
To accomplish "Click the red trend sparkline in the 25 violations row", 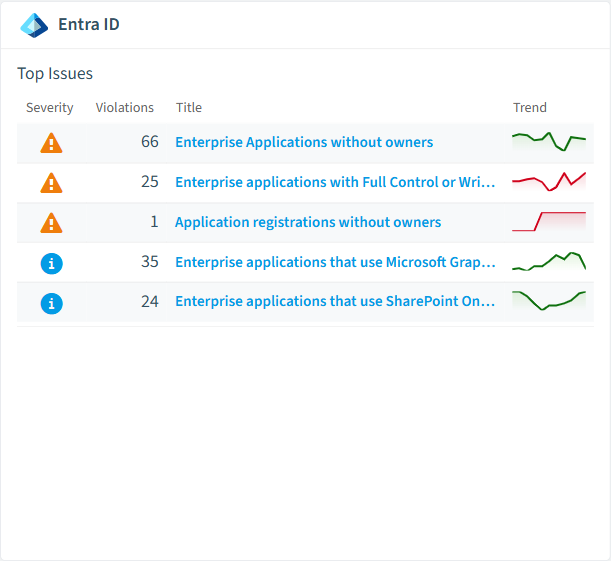I will click(x=549, y=182).
